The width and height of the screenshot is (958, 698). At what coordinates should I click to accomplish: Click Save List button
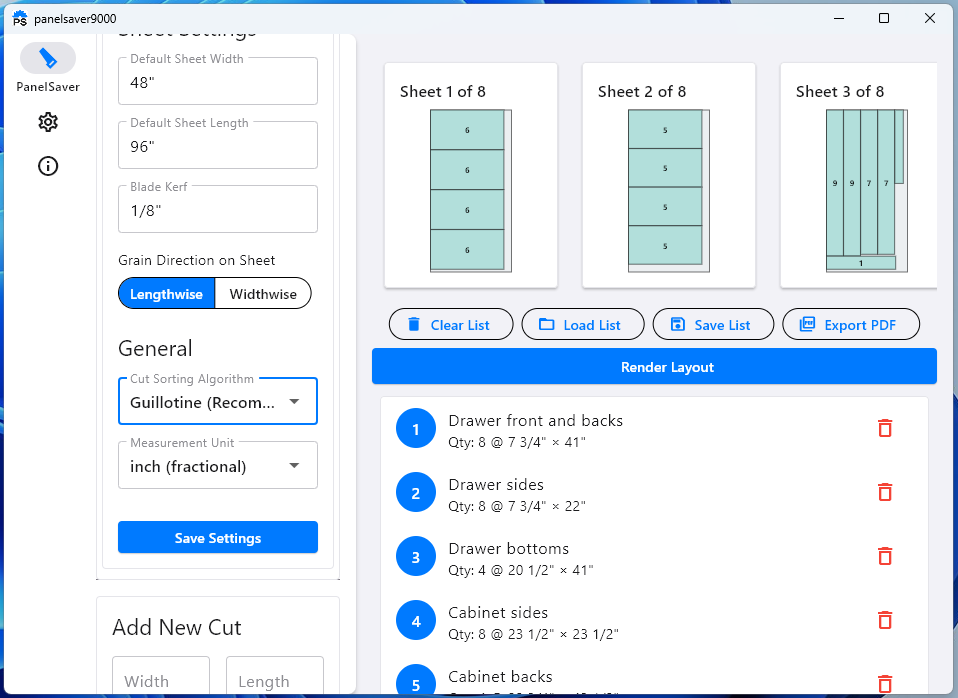pyautogui.click(x=713, y=325)
